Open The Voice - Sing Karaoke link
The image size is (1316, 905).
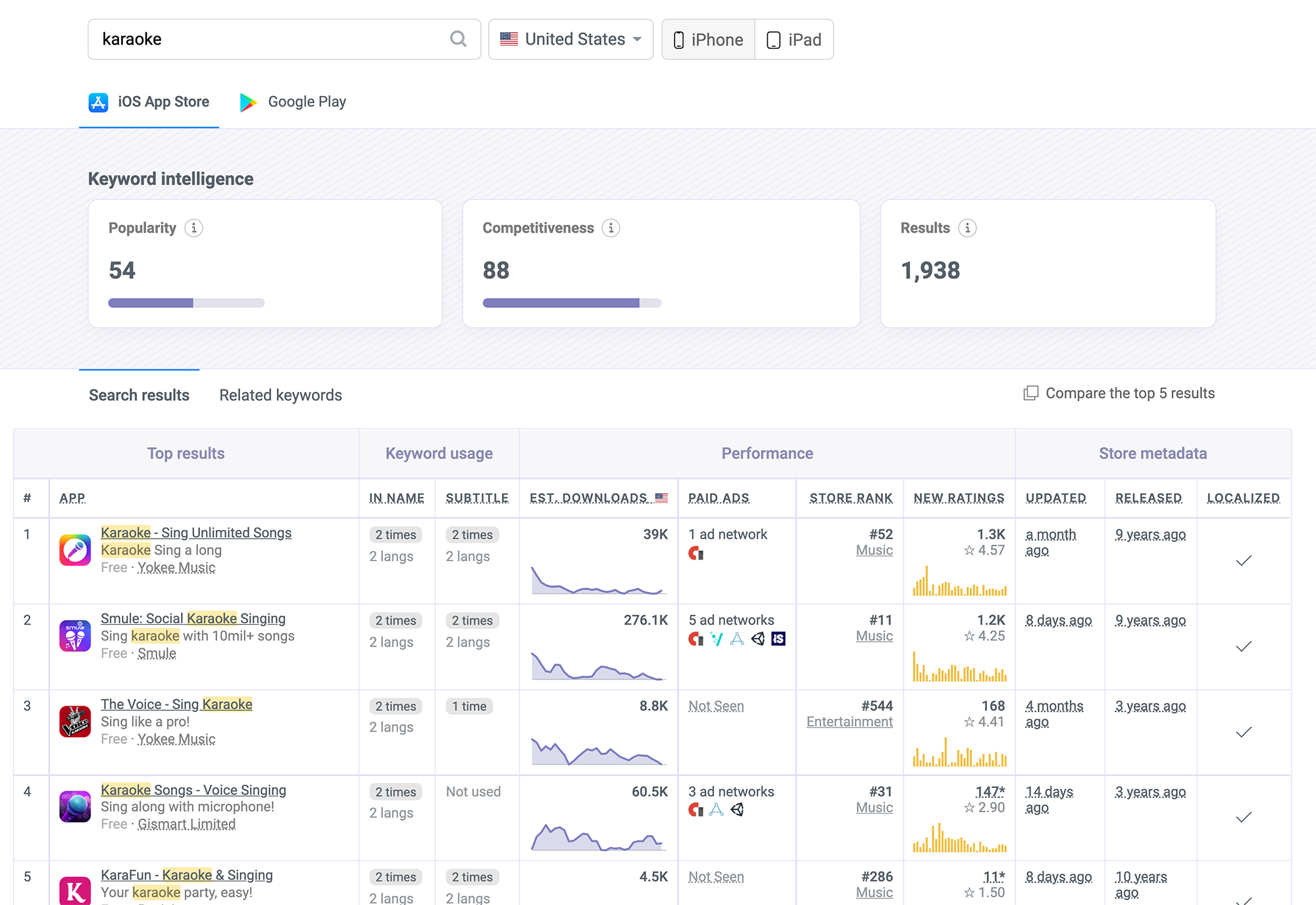pyautogui.click(x=176, y=704)
